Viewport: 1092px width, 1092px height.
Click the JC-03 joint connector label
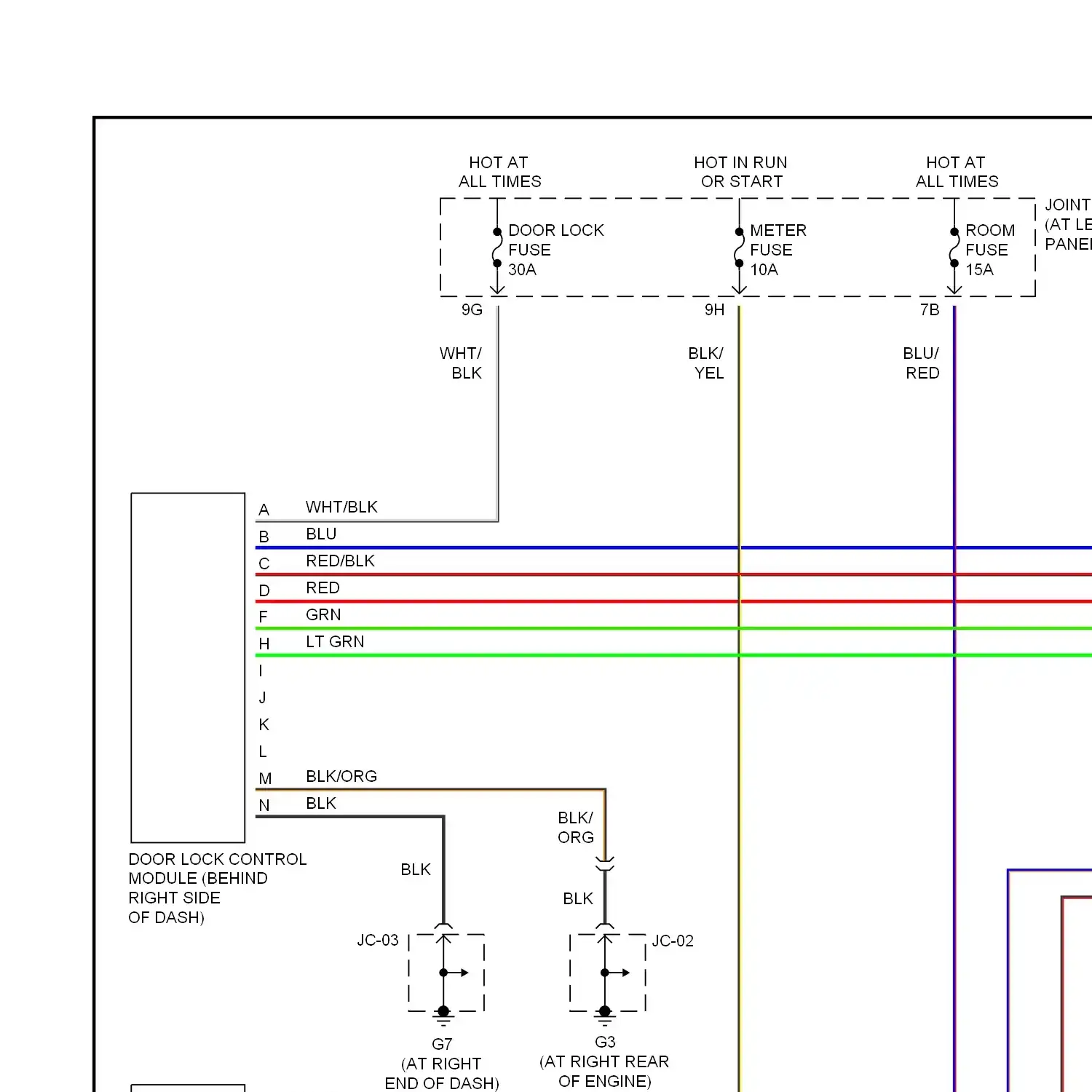378,940
